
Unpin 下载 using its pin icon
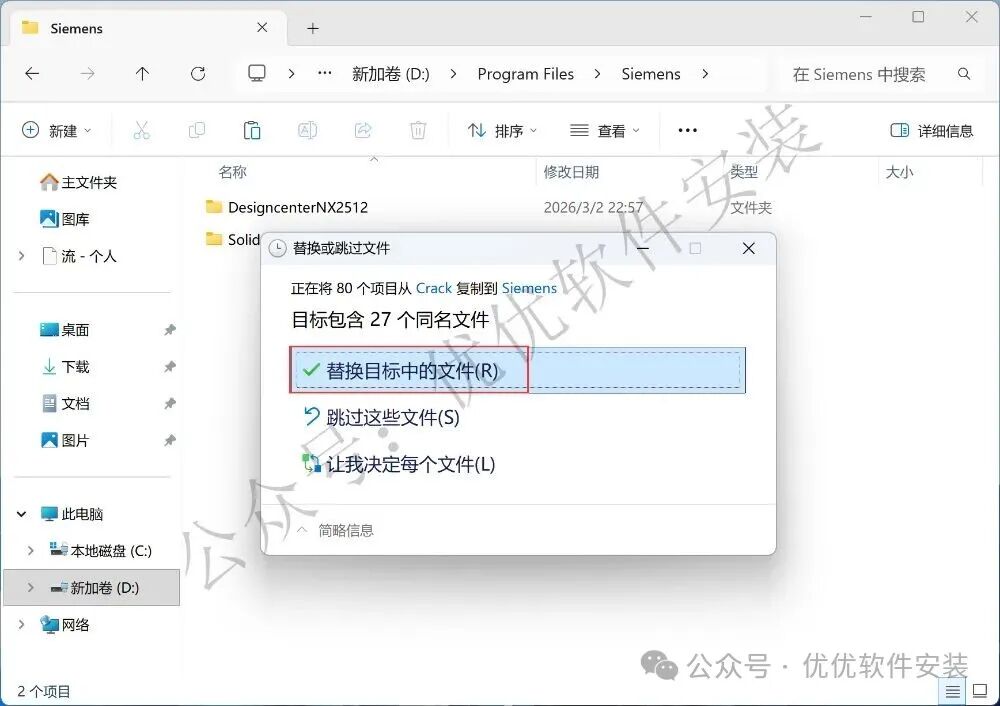170,367
